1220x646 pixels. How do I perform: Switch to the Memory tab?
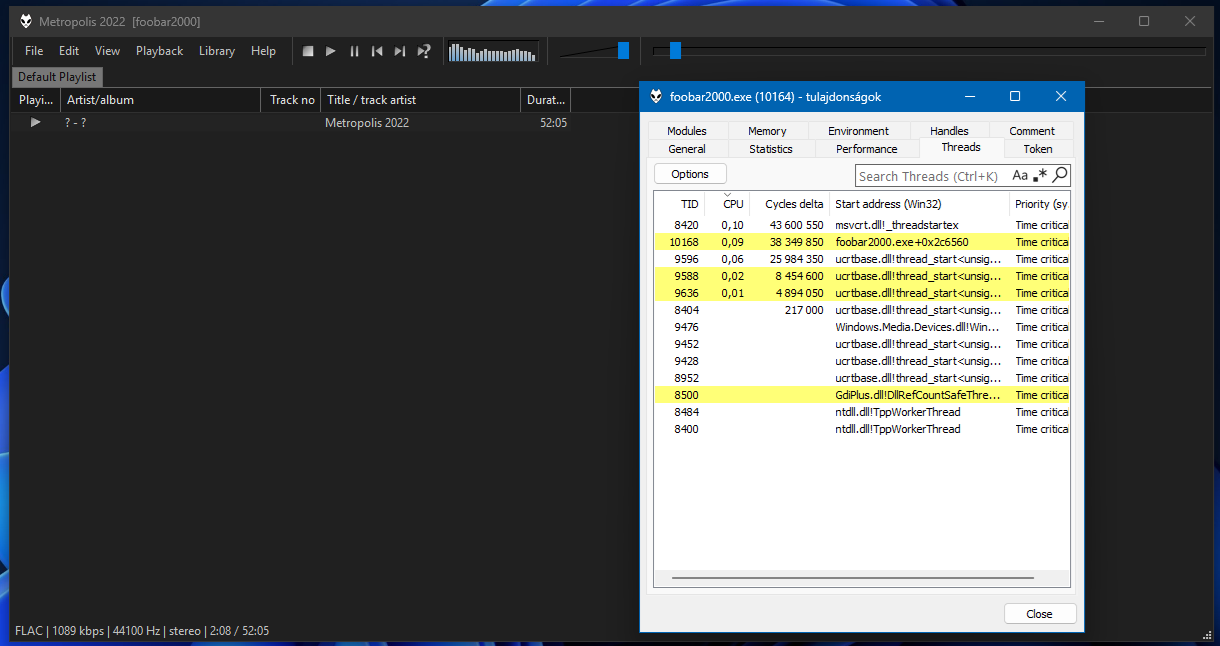[x=767, y=131]
